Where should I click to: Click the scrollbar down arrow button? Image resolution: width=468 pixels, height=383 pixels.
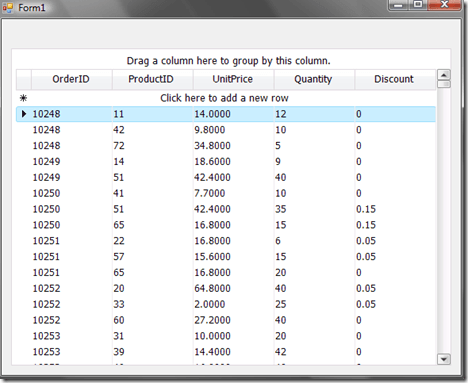pos(444,359)
